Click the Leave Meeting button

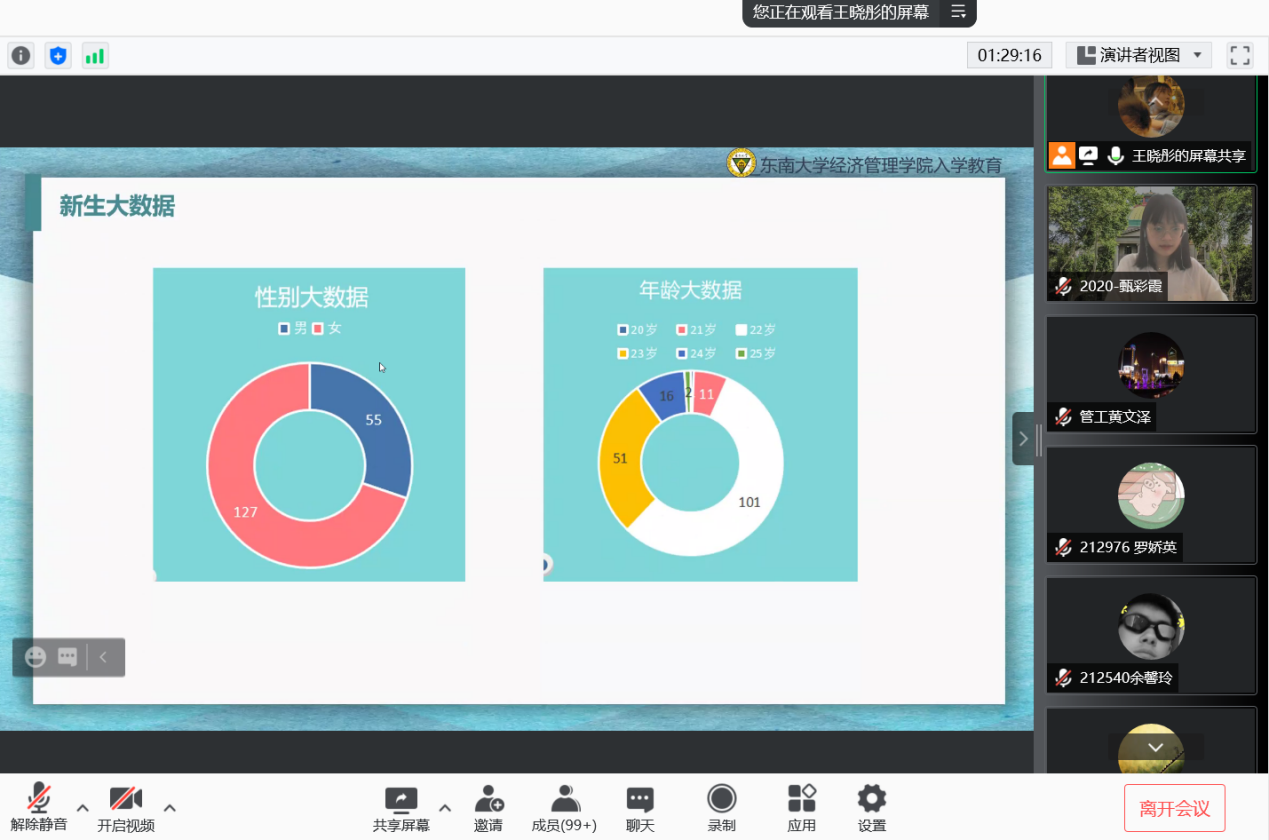1174,808
